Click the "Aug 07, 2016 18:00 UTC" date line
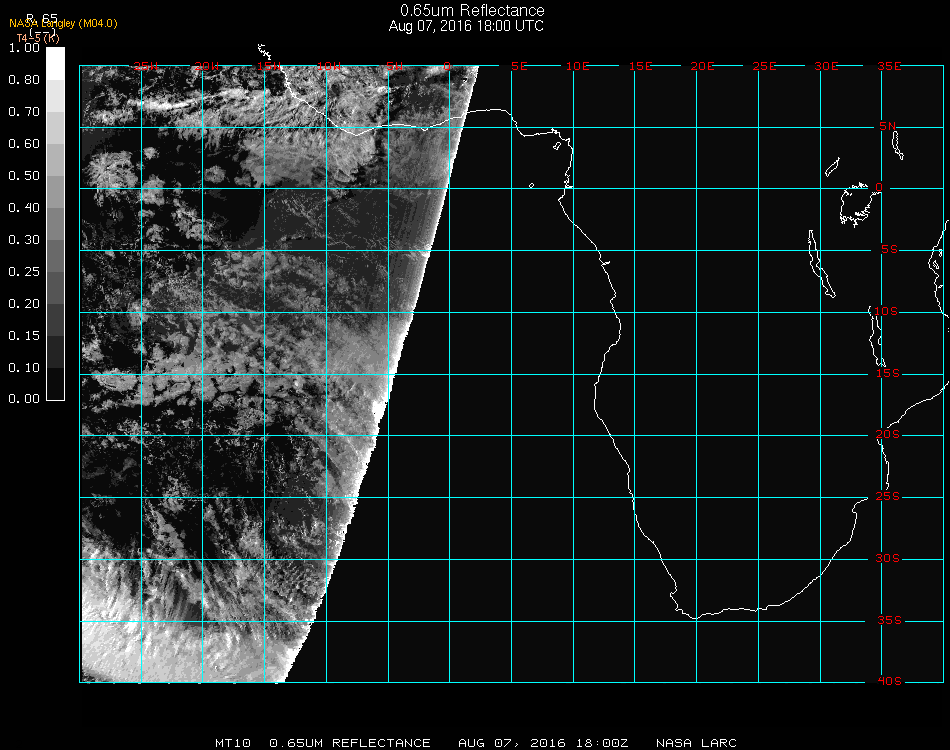The height and width of the screenshot is (750, 950). tap(466, 26)
